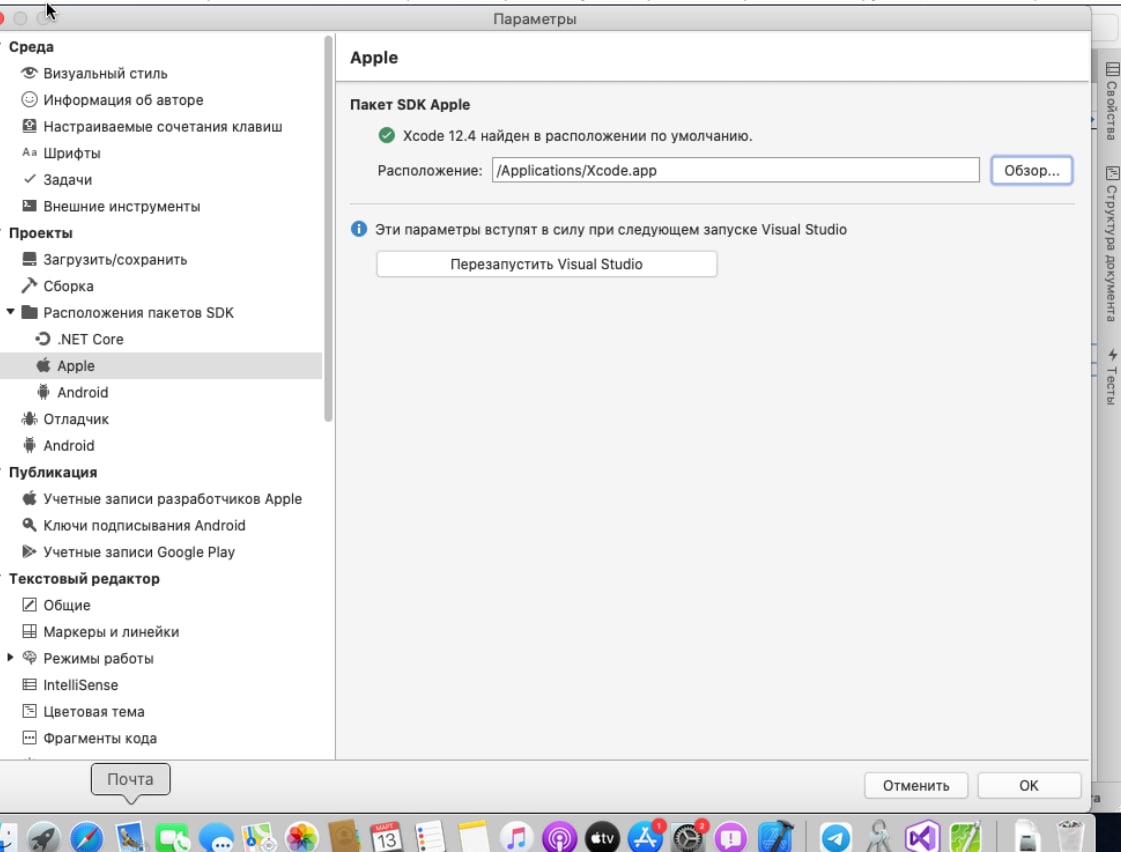Click the Build hammer icon

pos(29,285)
